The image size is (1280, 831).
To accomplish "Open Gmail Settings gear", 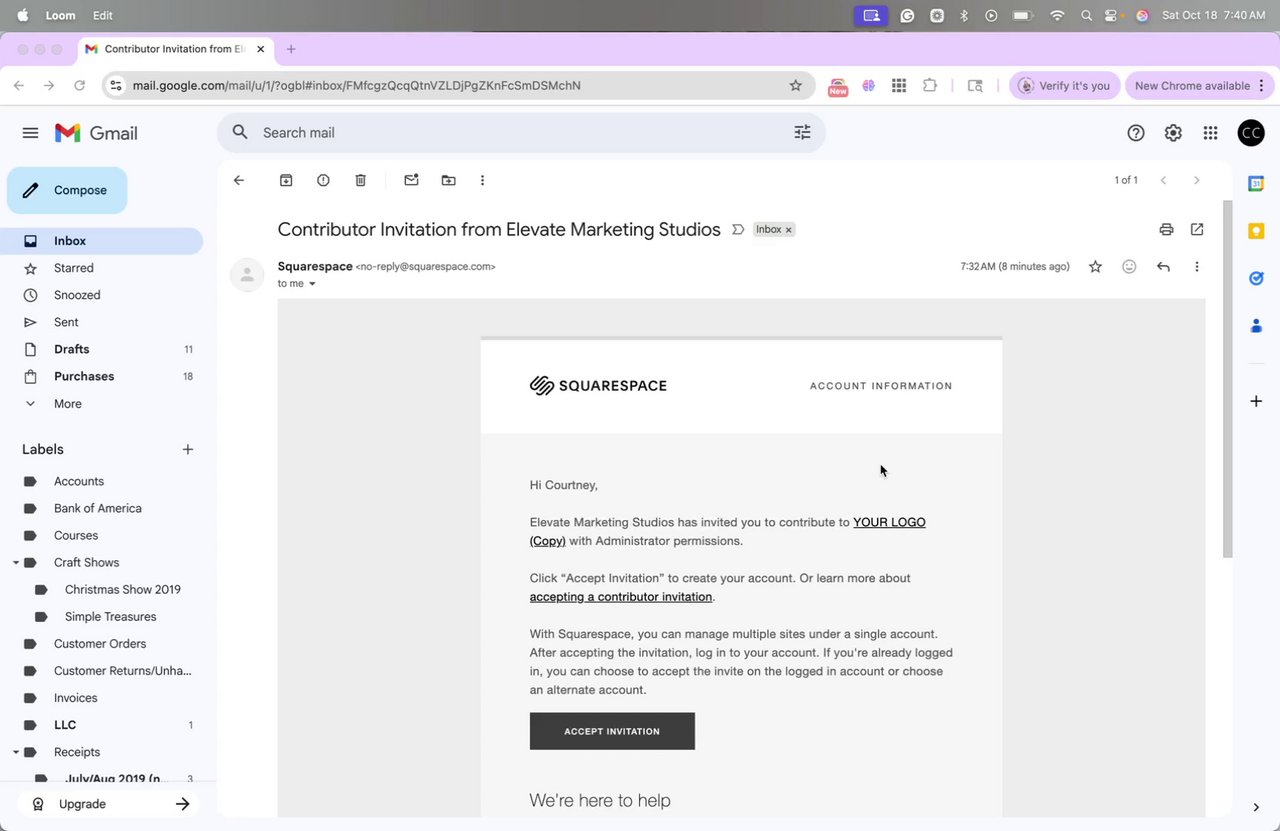I will [1173, 133].
